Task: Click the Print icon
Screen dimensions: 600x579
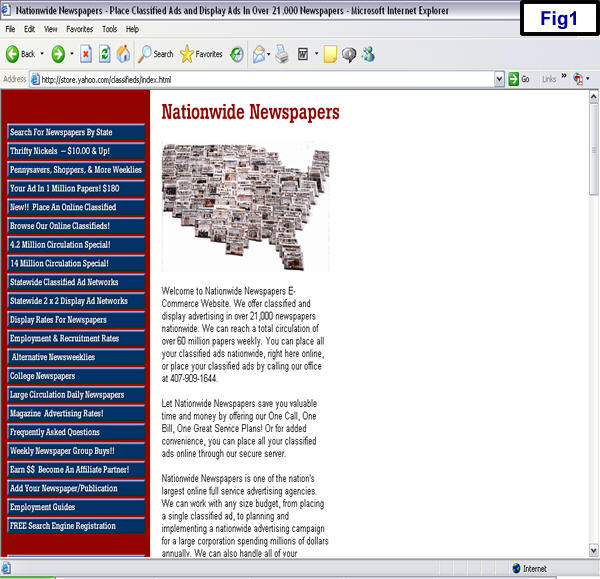Action: [x=282, y=54]
